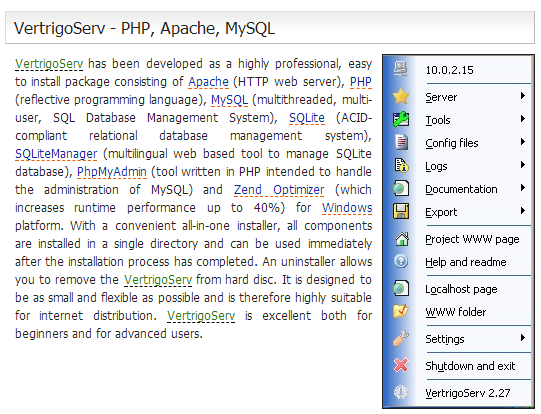Open the Config files menu entry

tap(452, 143)
